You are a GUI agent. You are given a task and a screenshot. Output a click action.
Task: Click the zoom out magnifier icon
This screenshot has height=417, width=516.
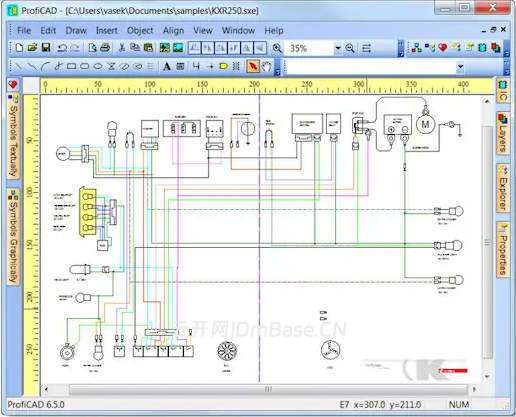click(x=350, y=48)
